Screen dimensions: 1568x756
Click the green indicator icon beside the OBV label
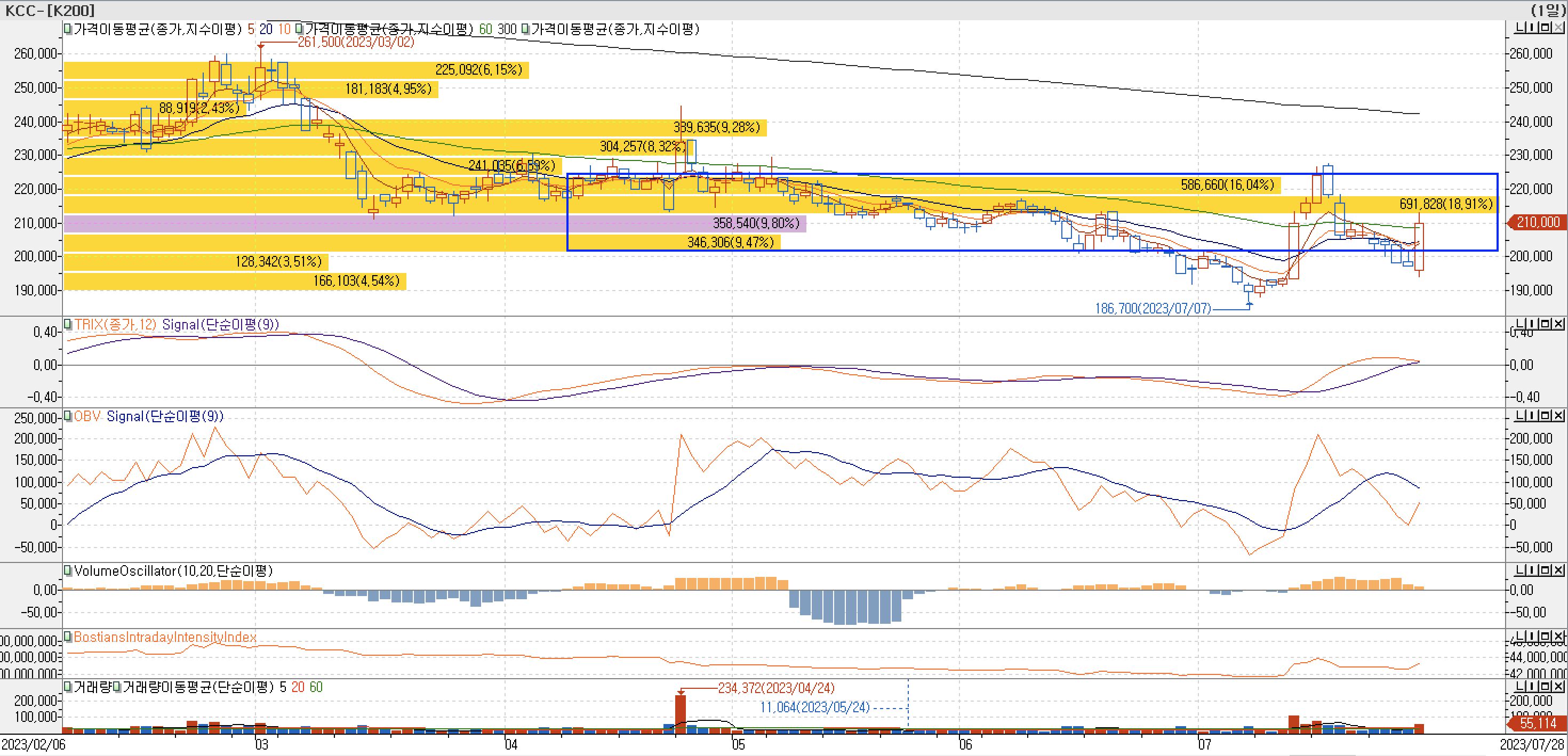coord(67,416)
